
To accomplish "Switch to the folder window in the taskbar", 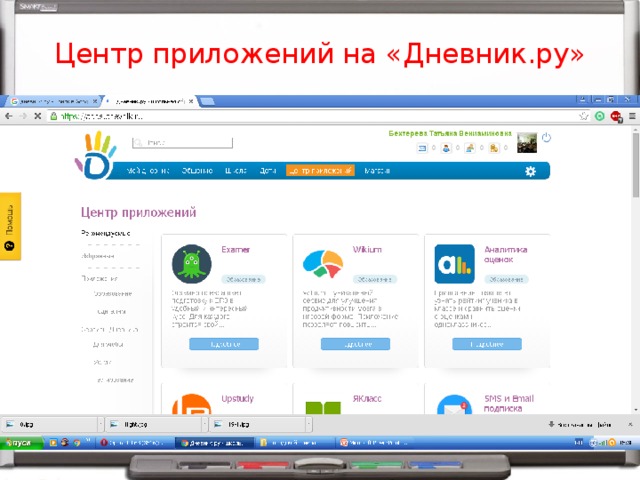I will tap(296, 443).
